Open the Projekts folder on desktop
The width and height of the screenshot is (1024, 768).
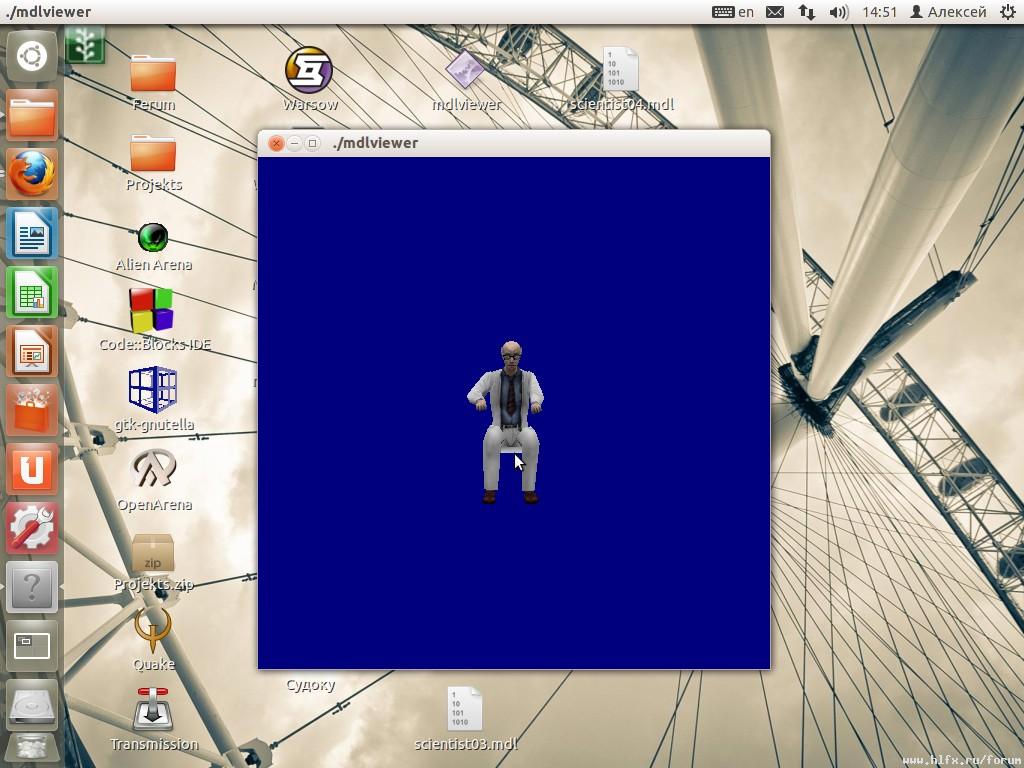(153, 154)
